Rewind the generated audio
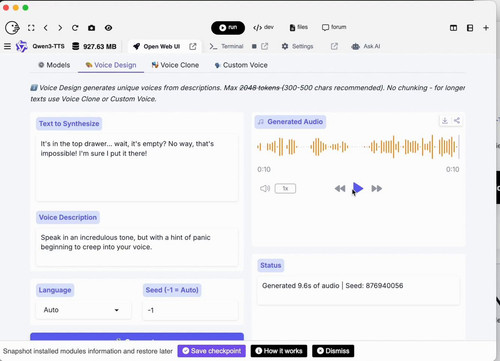 pos(340,189)
